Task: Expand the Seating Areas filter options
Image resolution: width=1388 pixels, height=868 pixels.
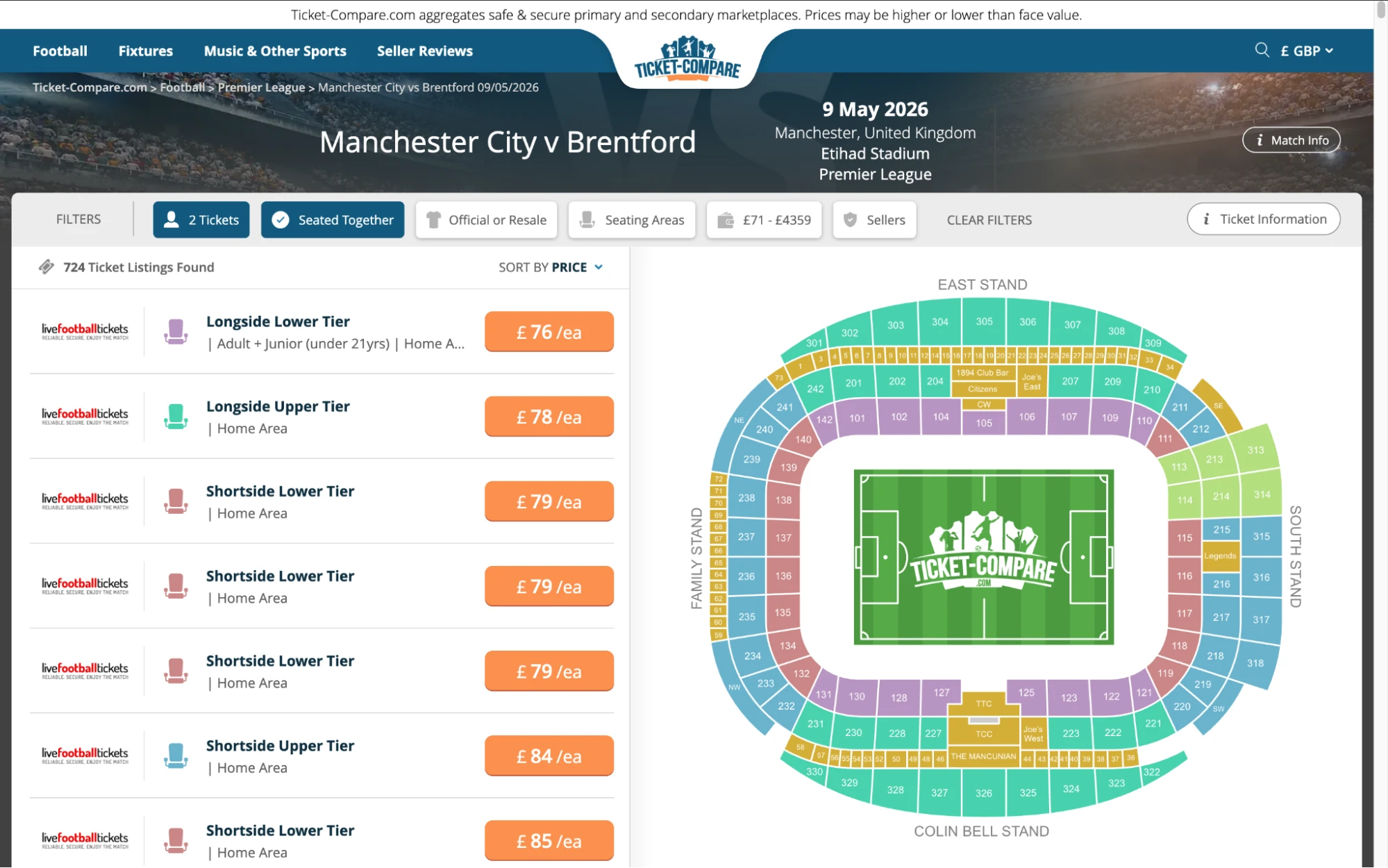Action: coord(631,219)
